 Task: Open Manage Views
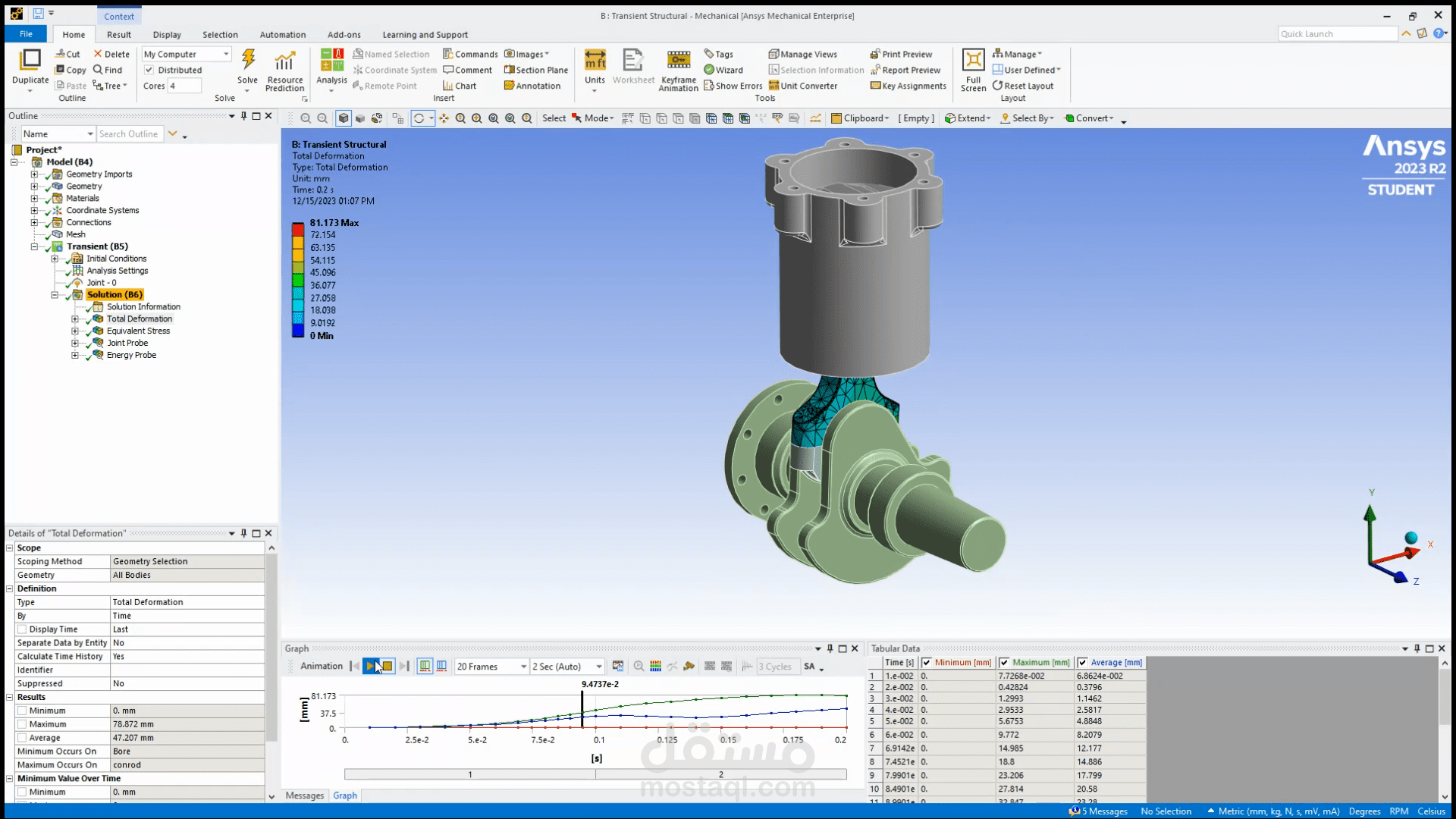[x=803, y=54]
